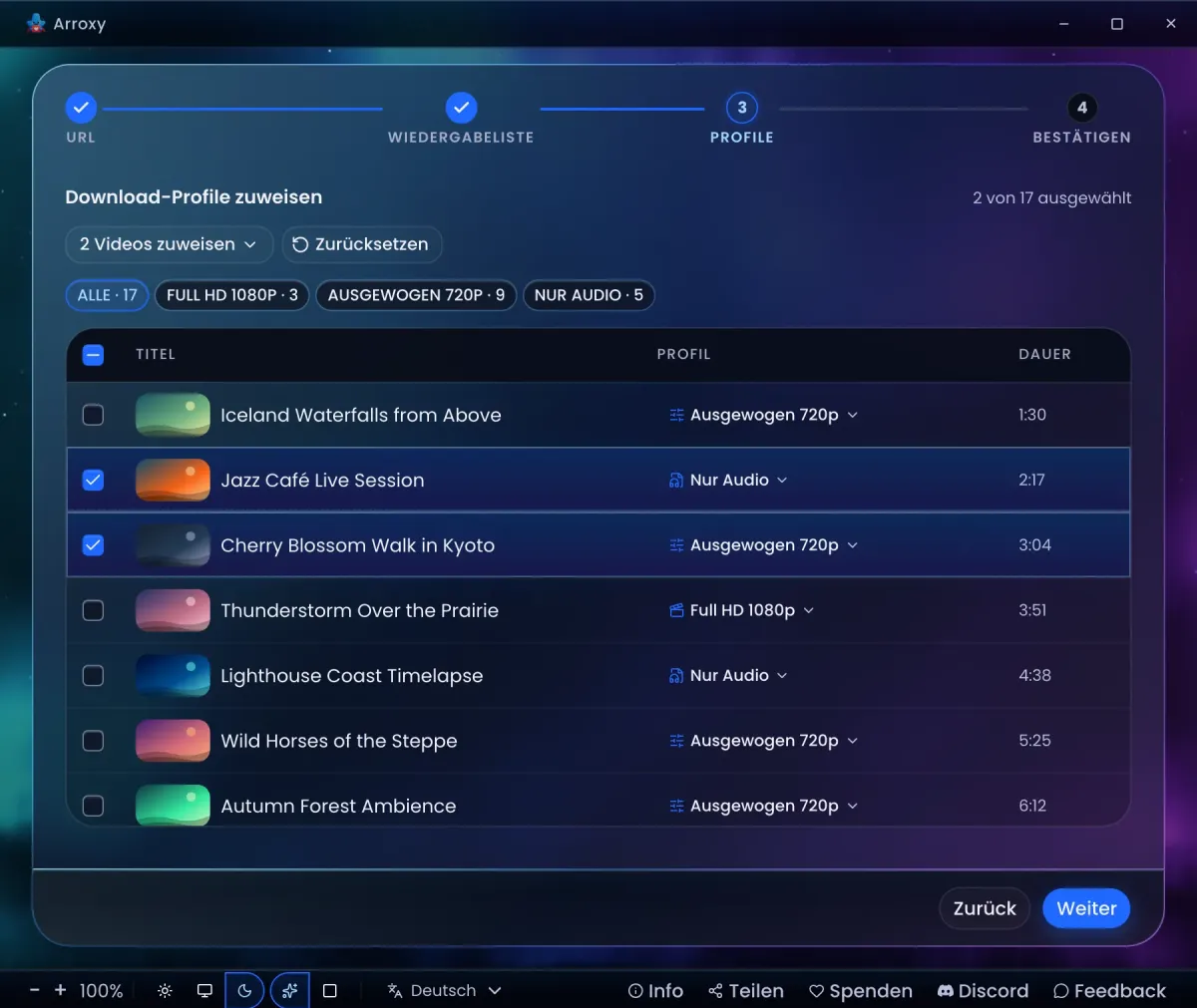
Task: Click the Cherry Blossom Walk in Kyoto thumbnail
Action: coord(173,545)
